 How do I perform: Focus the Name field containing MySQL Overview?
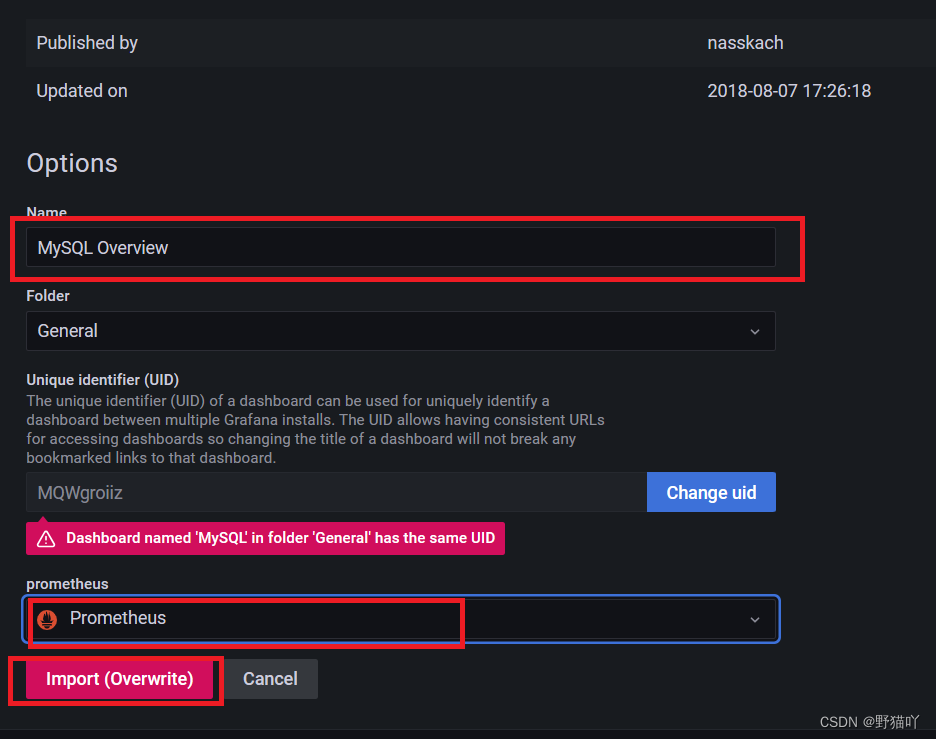click(x=401, y=247)
